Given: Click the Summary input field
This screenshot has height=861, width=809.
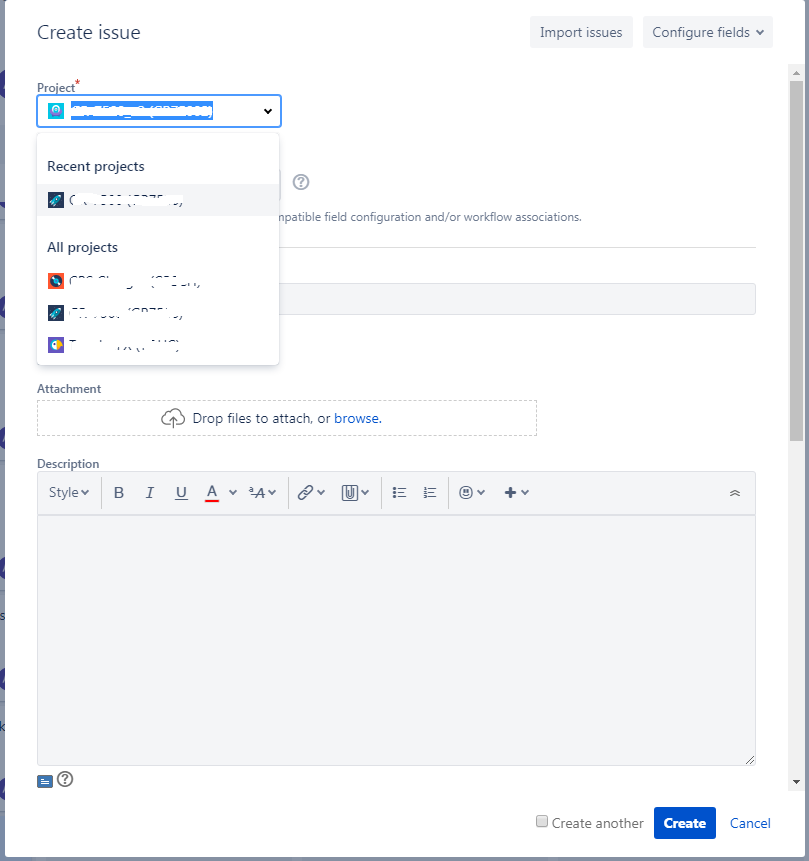Looking at the screenshot, I should pos(517,299).
